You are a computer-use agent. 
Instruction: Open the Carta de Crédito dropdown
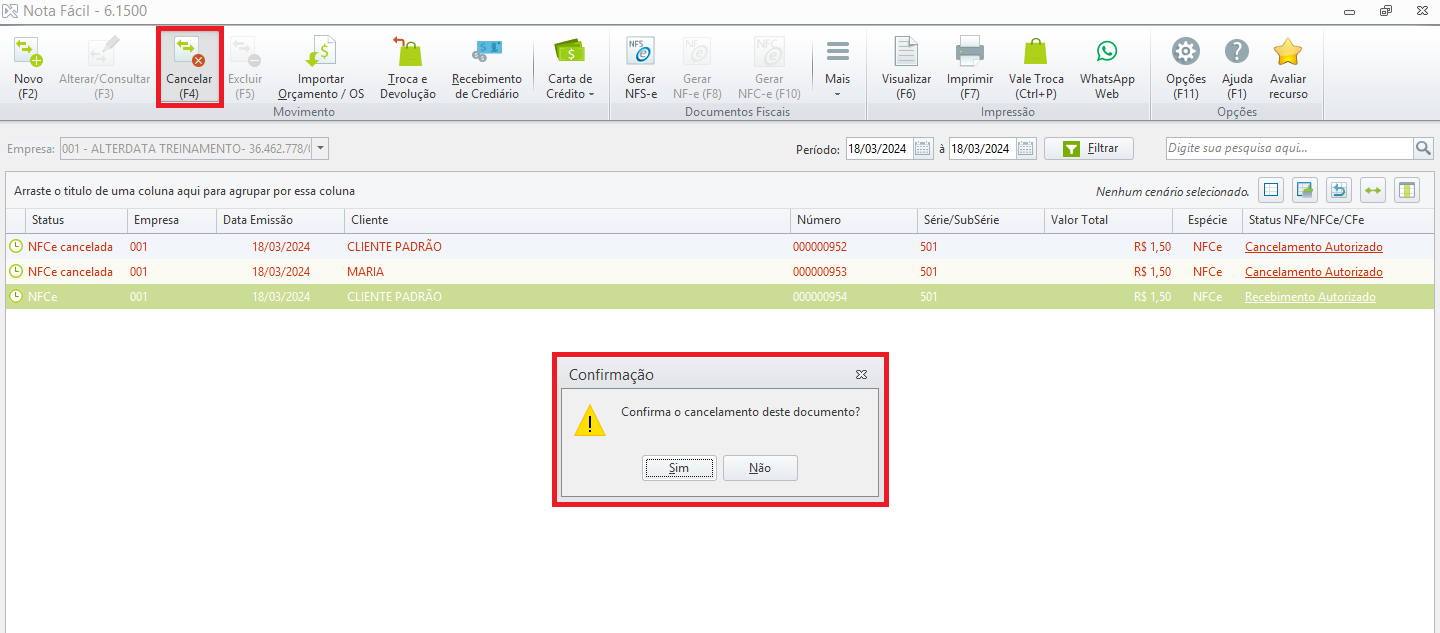(x=570, y=67)
